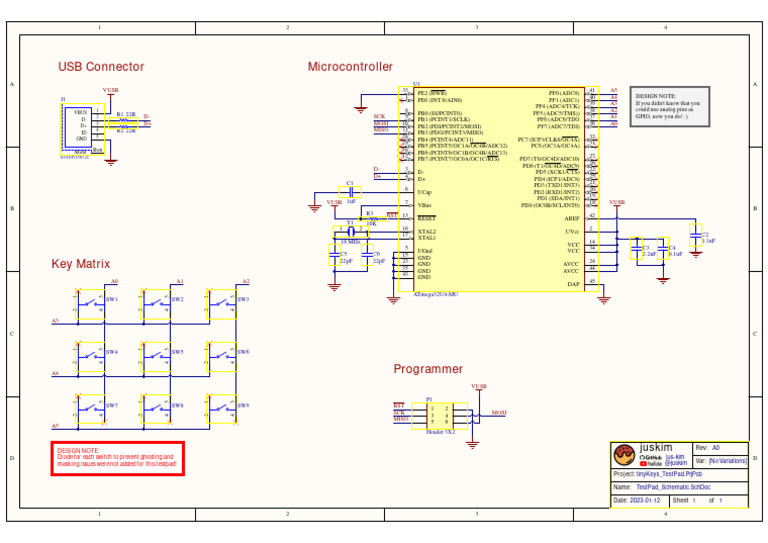Select the SW5 switch in key matrix
The image size is (768, 543).
pos(156,356)
